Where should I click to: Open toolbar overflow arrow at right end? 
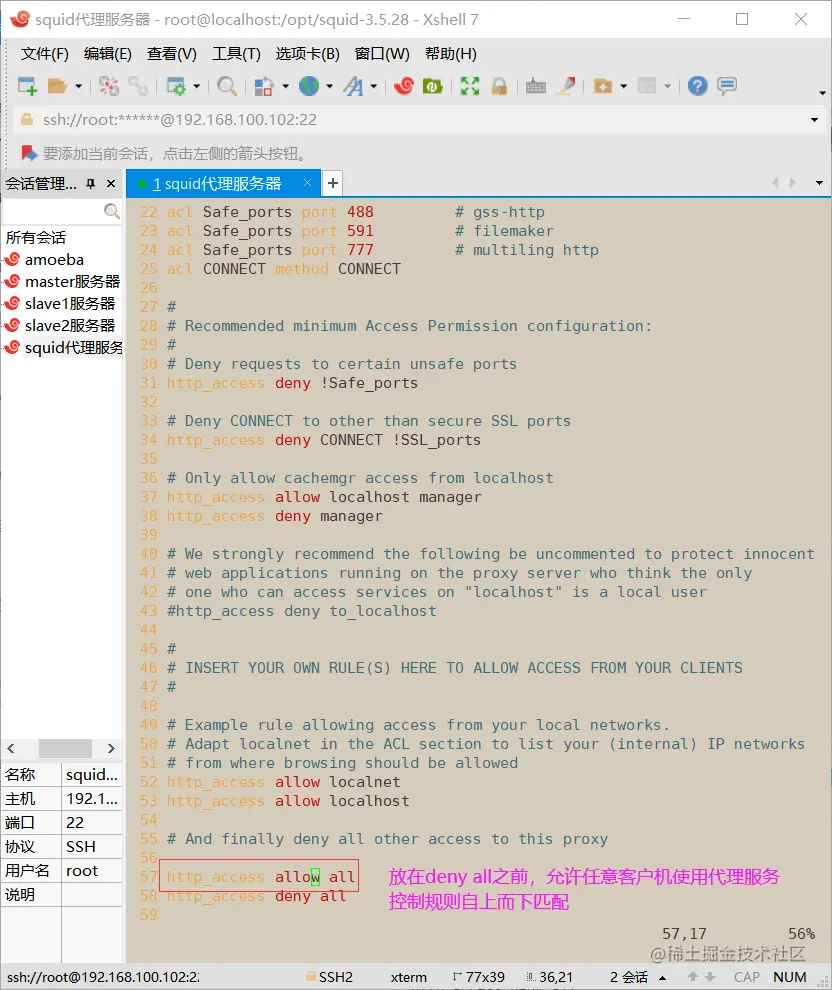pos(822,93)
